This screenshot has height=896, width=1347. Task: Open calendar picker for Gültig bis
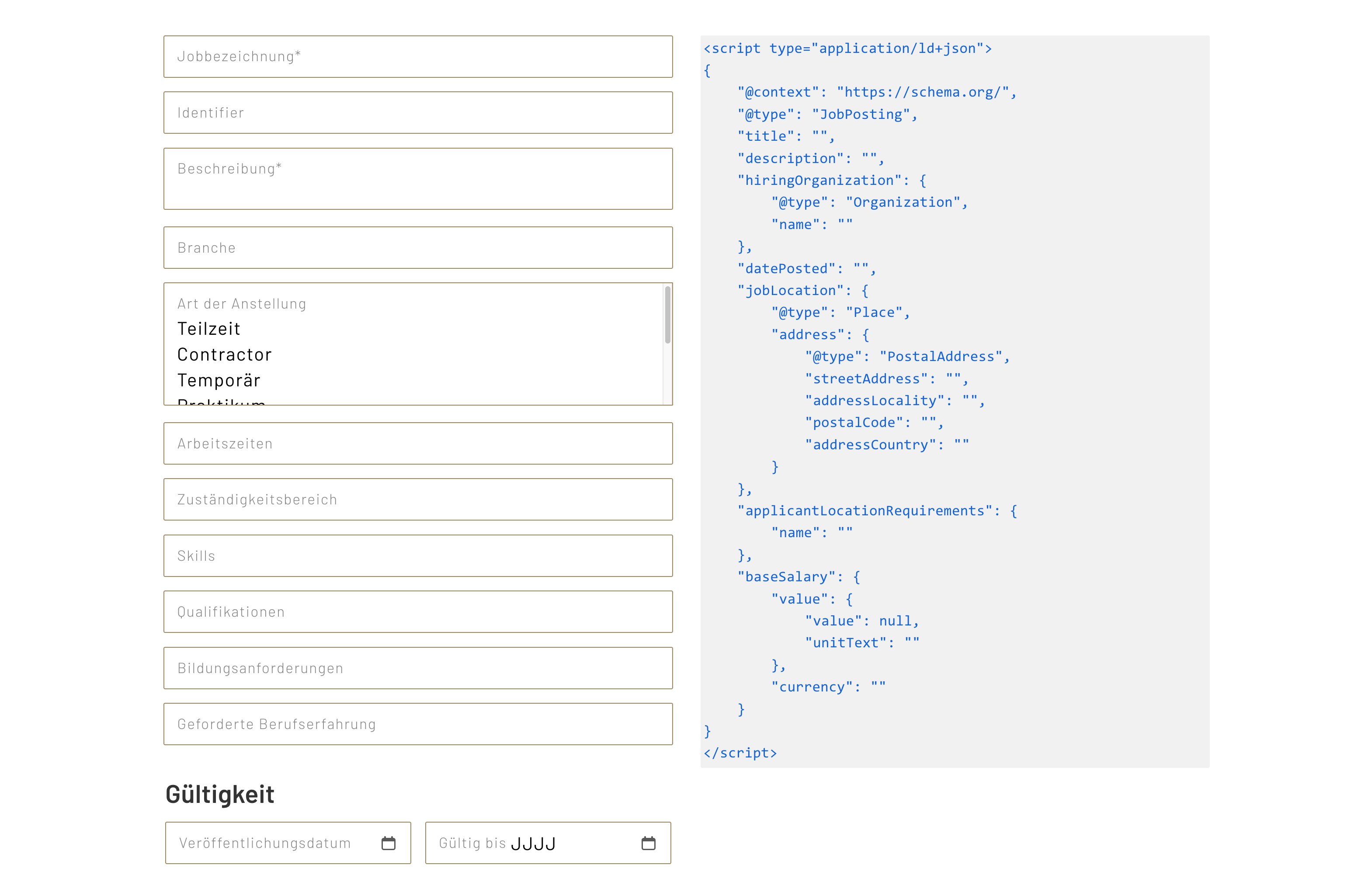[648, 843]
